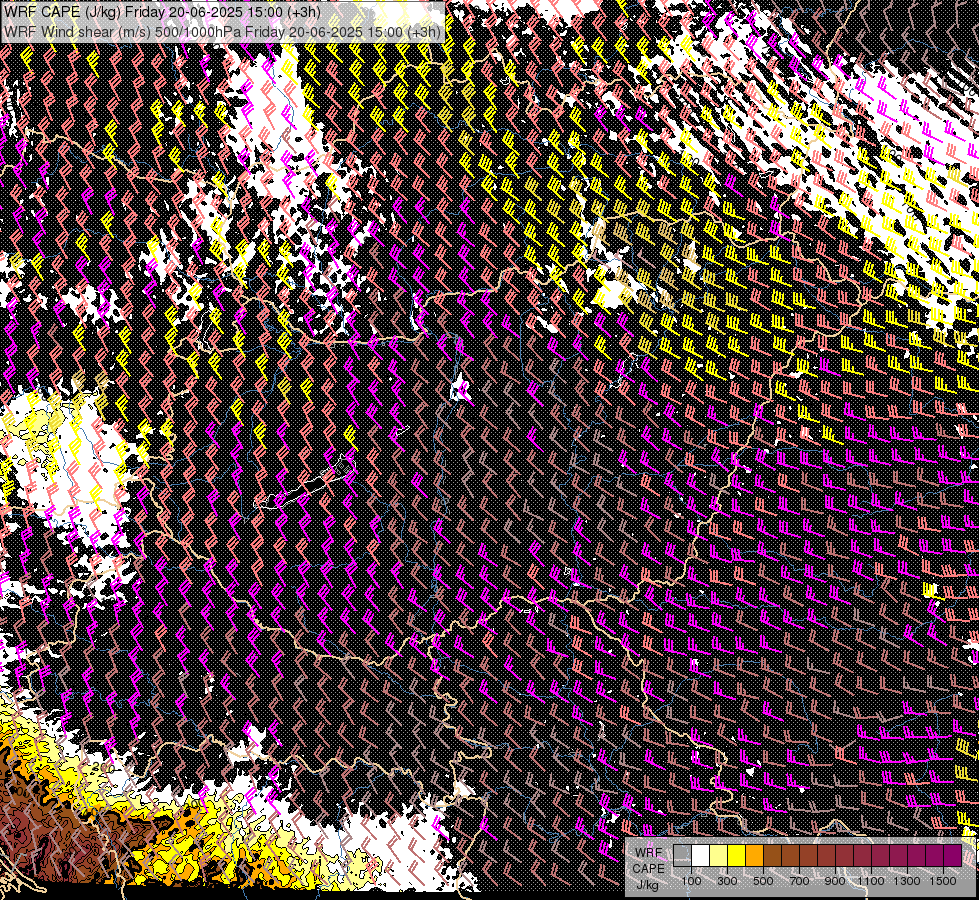Viewport: 979px width, 900px height.
Task: Click the 100 value on legend
Action: pos(691,881)
